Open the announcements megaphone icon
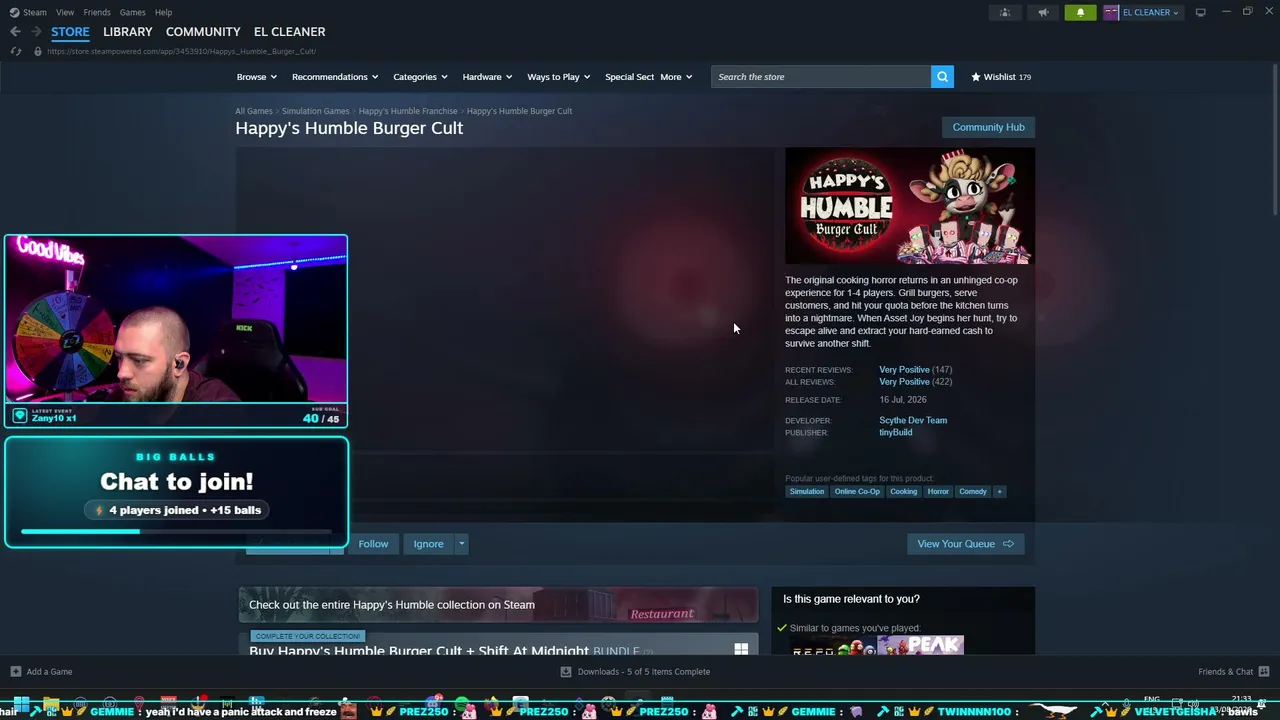 (x=1043, y=12)
